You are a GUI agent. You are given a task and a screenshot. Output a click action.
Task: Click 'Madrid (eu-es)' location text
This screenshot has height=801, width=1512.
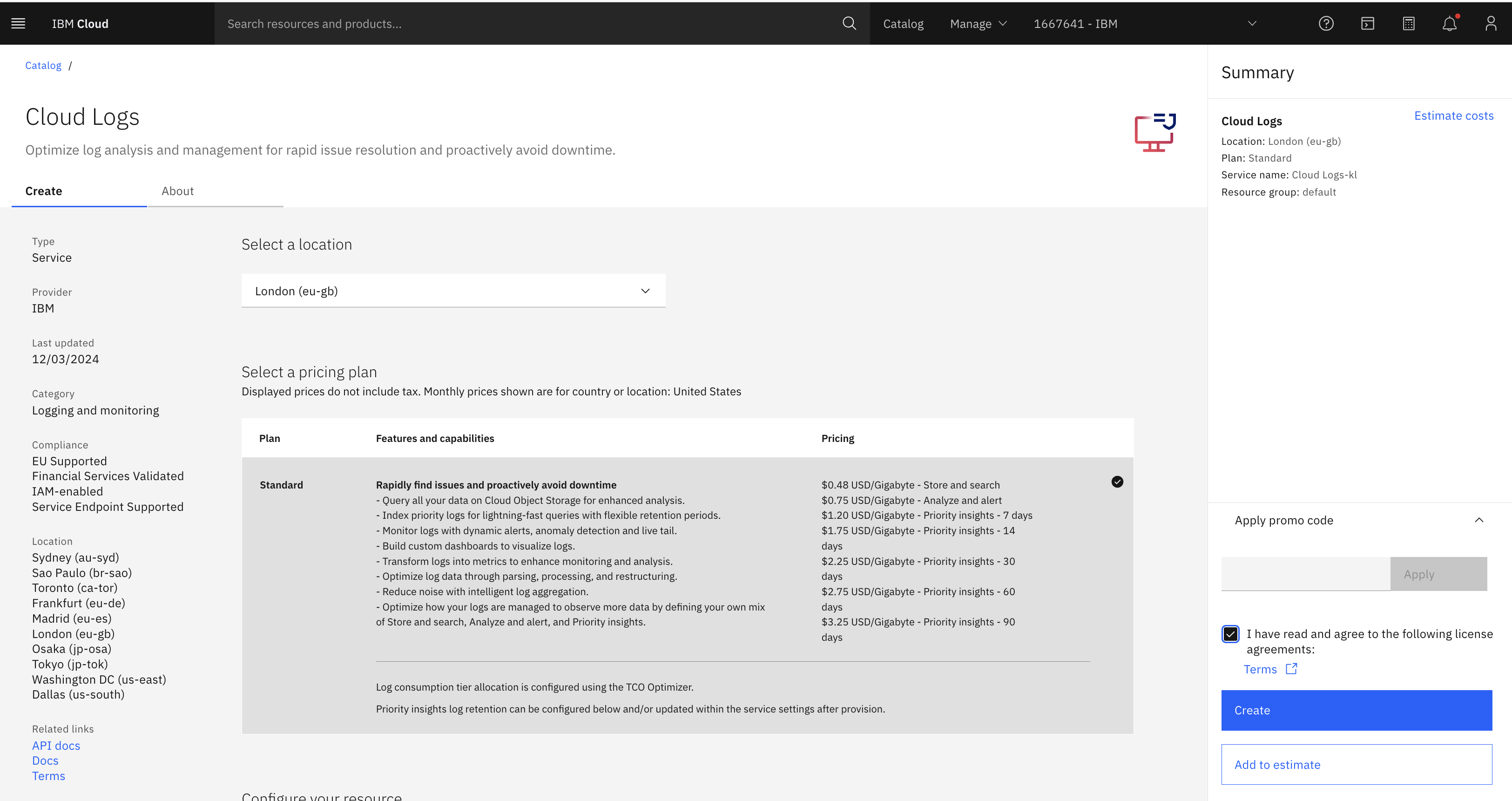coord(72,618)
